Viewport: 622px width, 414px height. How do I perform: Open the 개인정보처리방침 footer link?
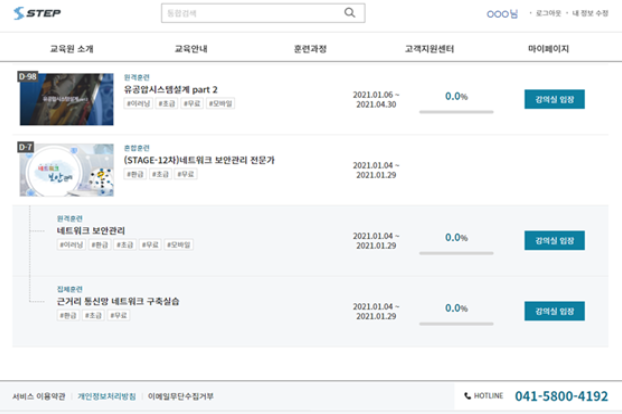point(106,396)
